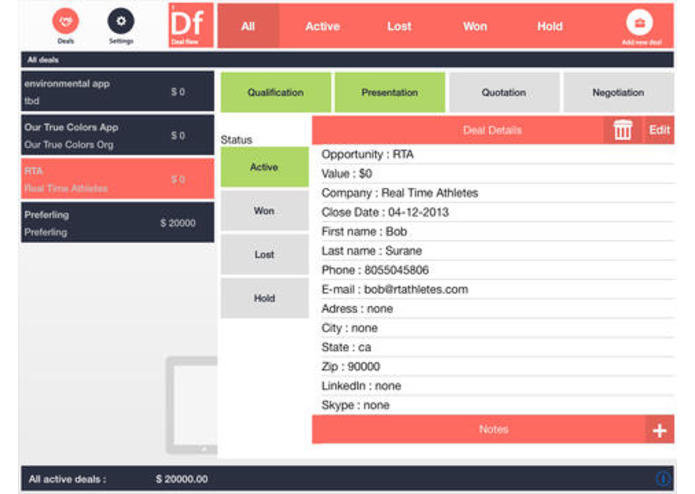Click the All deals header bar
695x494 pixels.
[x=348, y=60]
